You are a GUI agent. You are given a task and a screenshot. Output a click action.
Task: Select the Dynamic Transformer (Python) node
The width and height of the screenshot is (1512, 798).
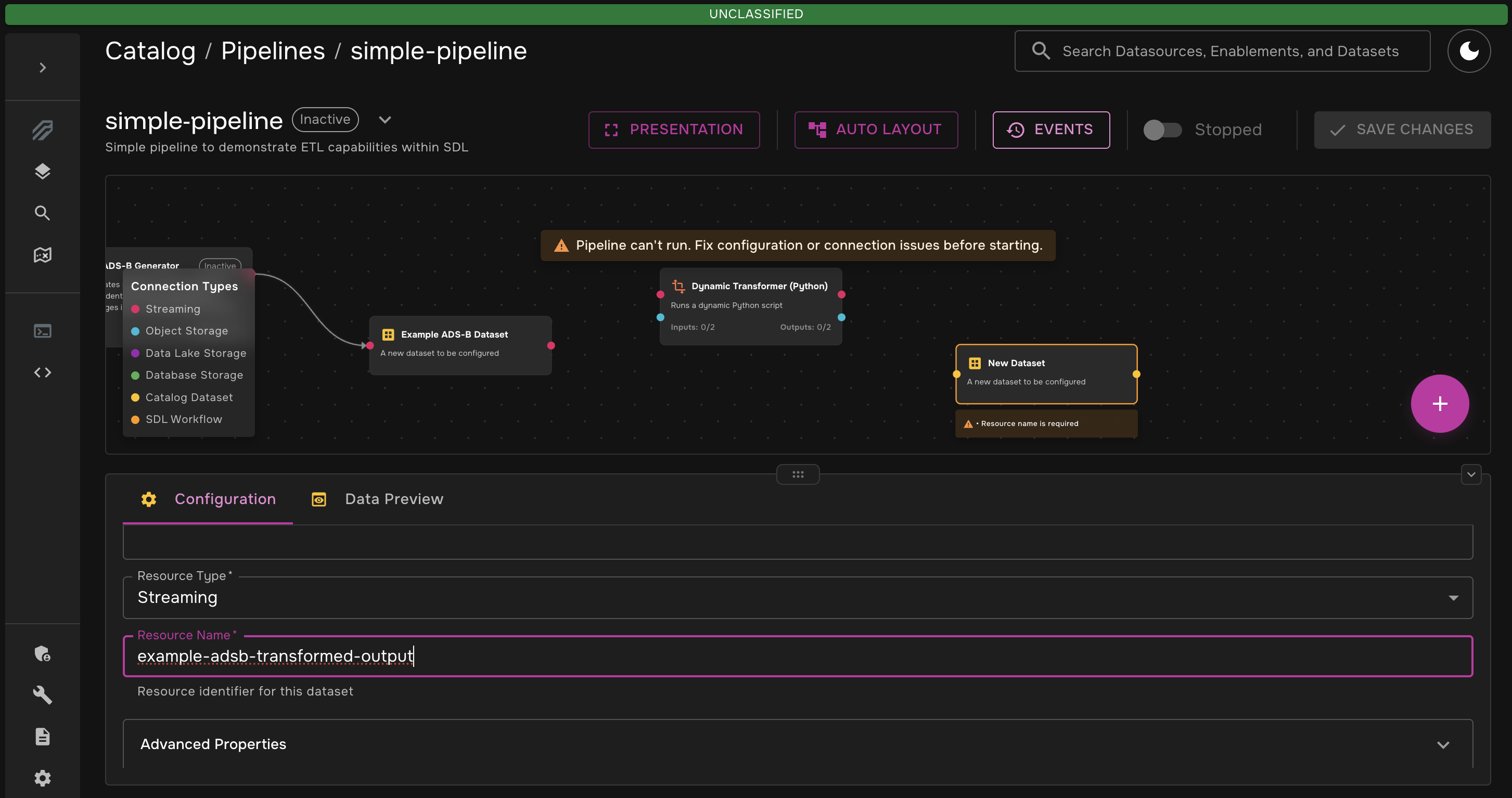click(x=751, y=306)
